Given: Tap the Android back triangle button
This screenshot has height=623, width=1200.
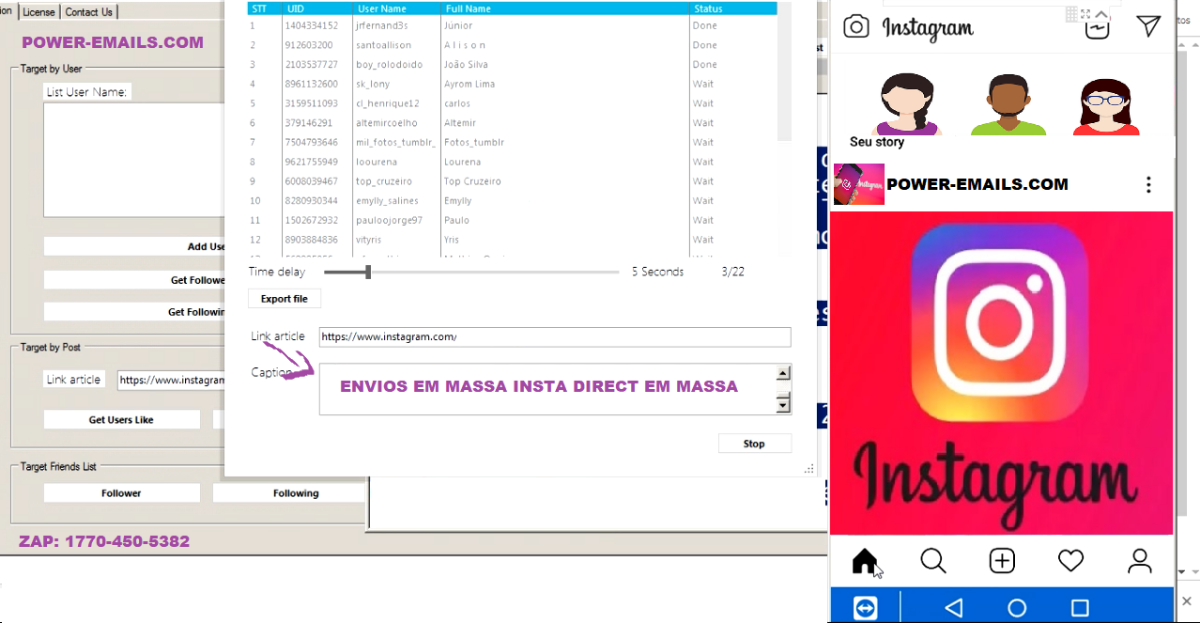Looking at the screenshot, I should (954, 607).
